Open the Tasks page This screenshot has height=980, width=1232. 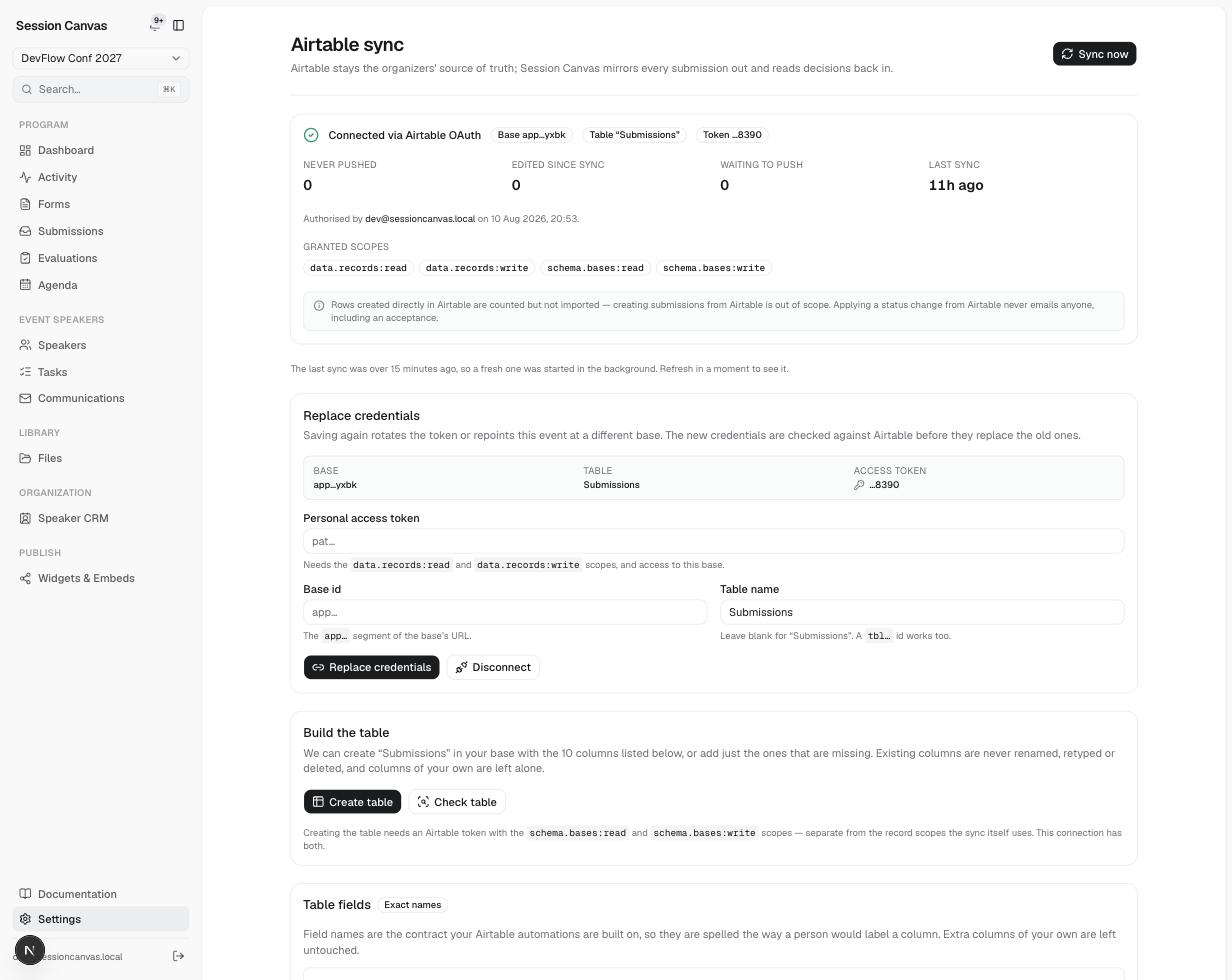[x=101, y=372]
